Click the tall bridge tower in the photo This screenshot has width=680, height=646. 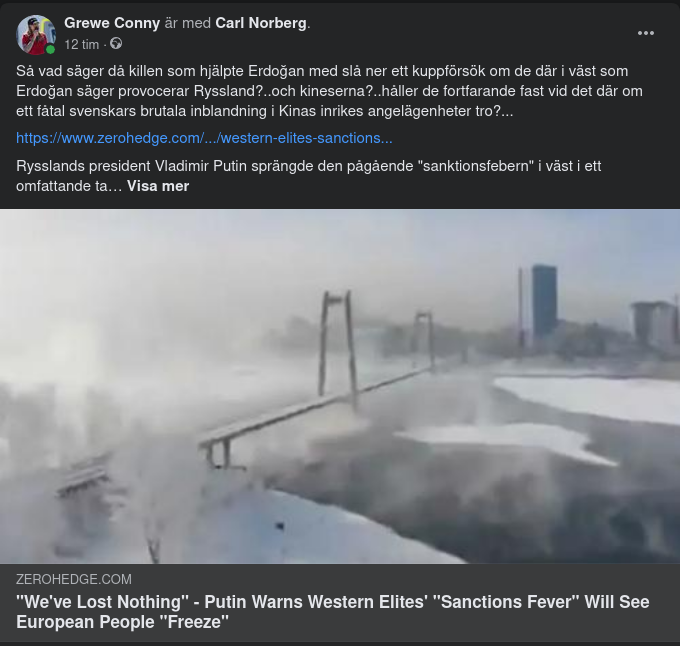[x=338, y=347]
